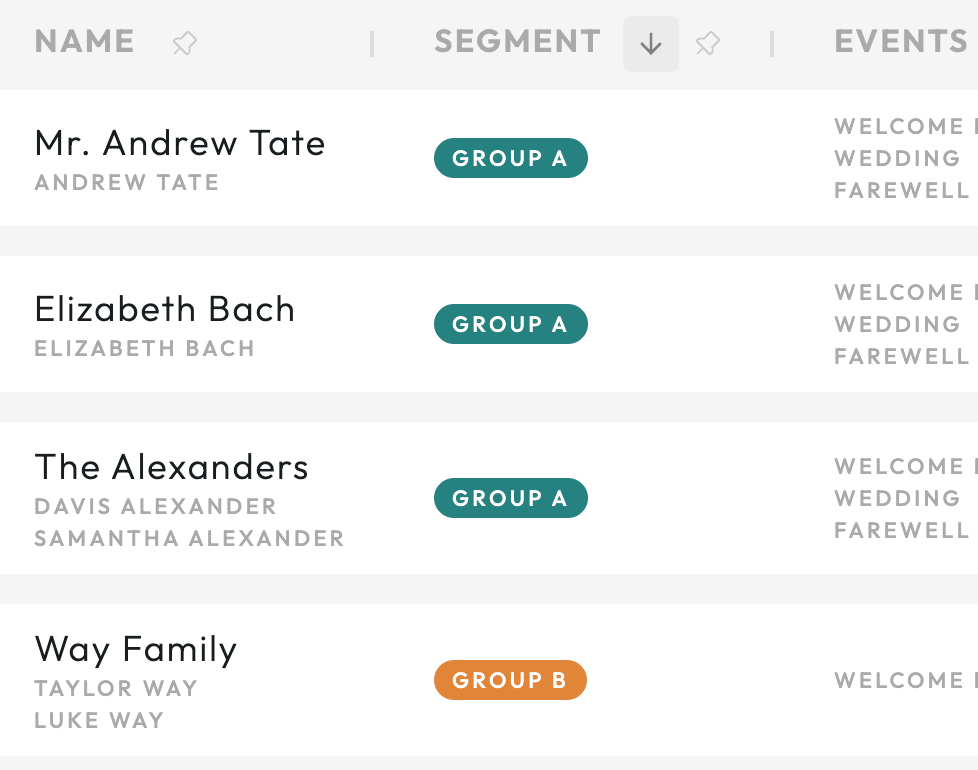
Task: Select Luke Way guest name
Action: coord(99,720)
